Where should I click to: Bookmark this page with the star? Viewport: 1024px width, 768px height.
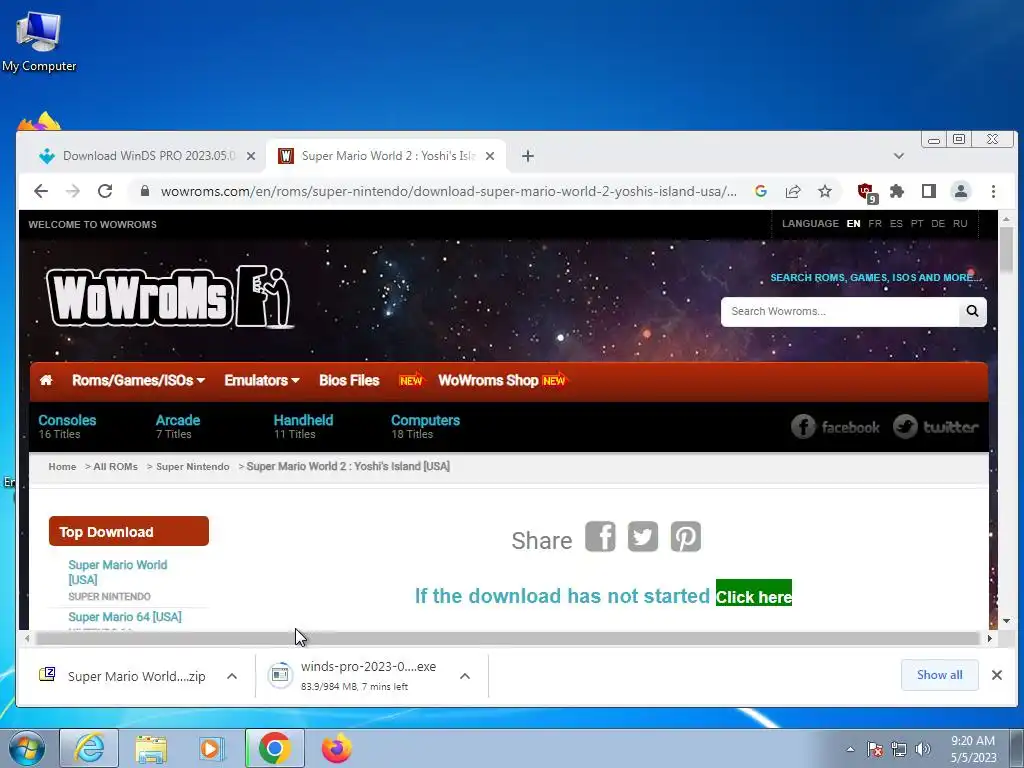coord(825,191)
